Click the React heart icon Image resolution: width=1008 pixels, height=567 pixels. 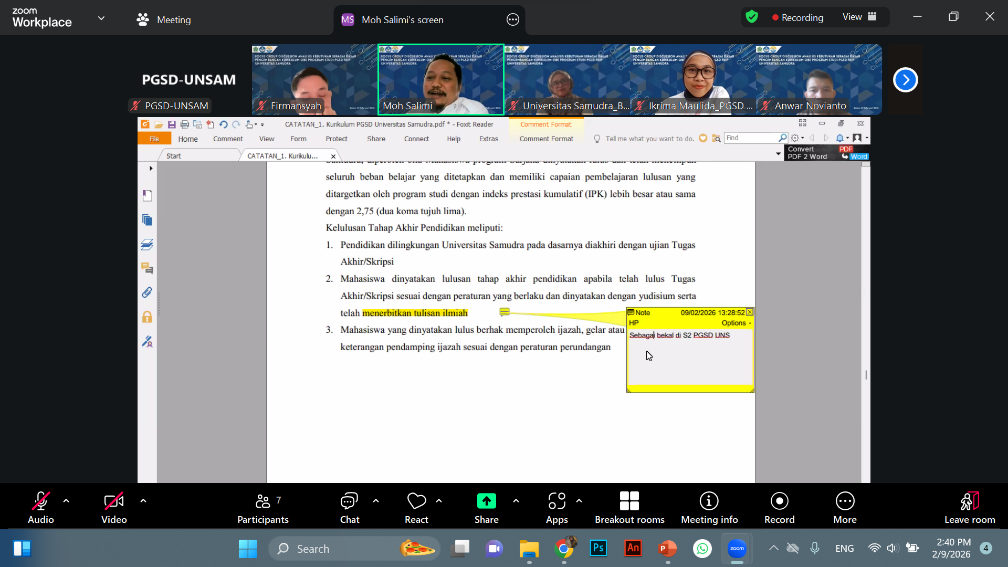(416, 502)
